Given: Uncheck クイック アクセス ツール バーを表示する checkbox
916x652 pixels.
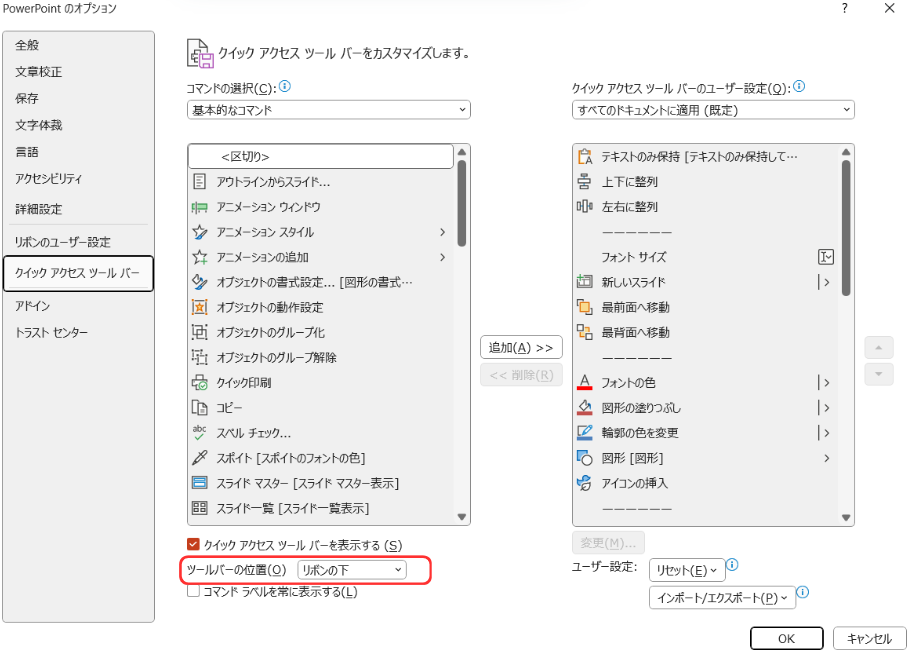Looking at the screenshot, I should (x=194, y=545).
